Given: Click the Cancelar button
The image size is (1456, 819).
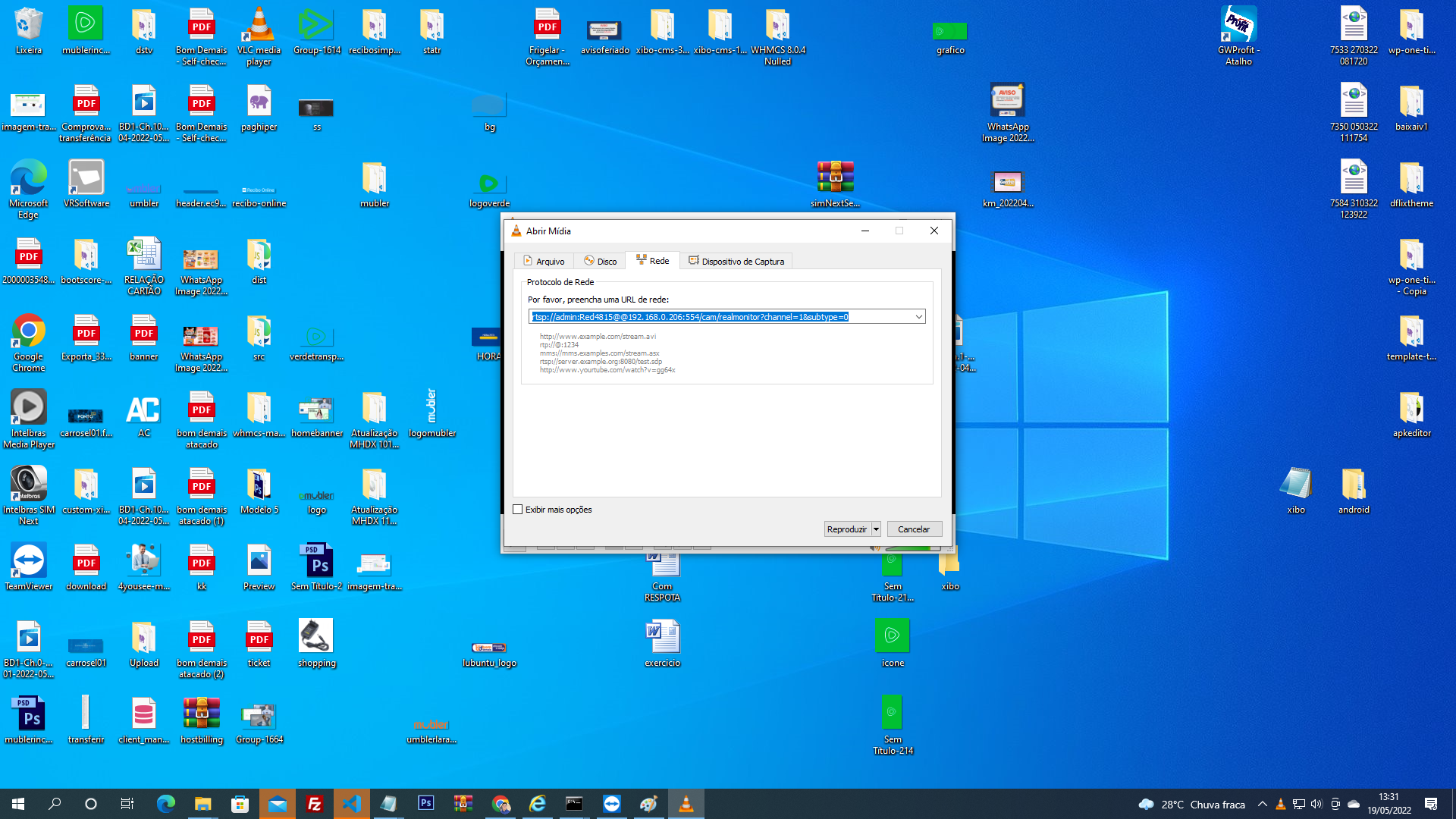Looking at the screenshot, I should coord(914,529).
